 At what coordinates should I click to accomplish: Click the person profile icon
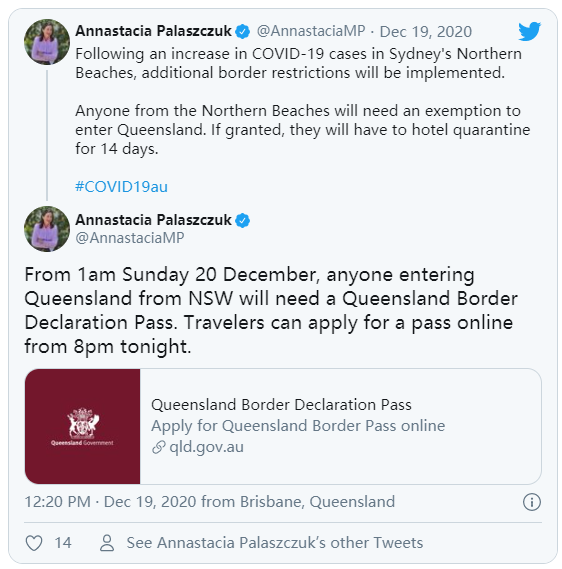coord(107,543)
